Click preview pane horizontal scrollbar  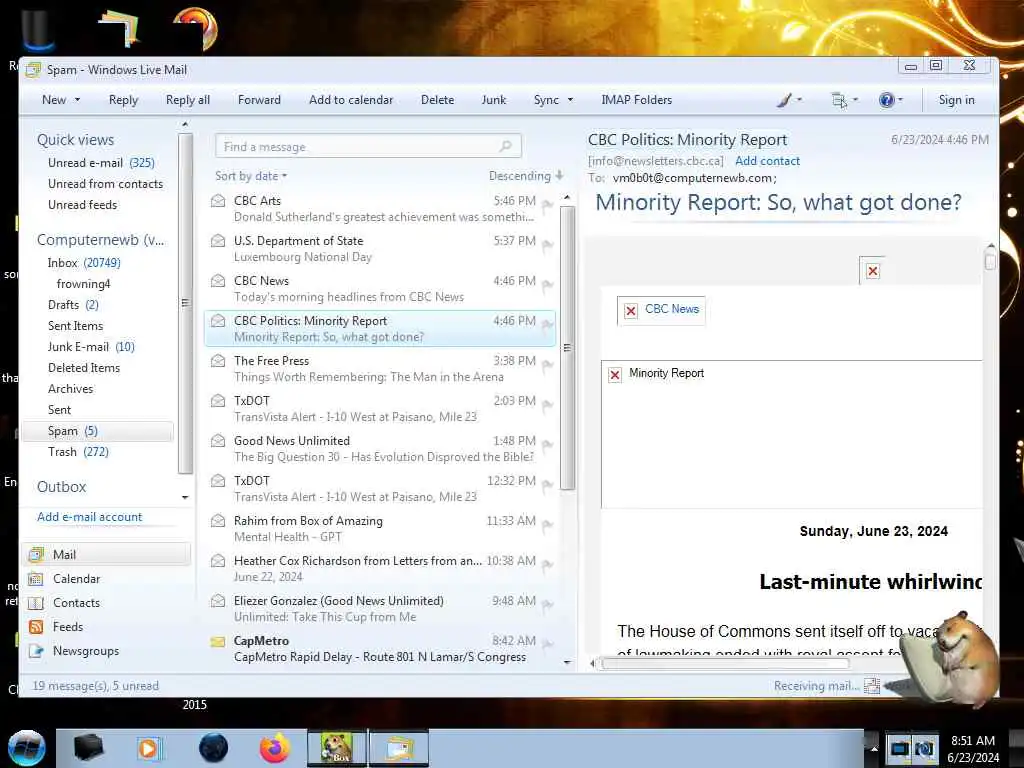725,664
